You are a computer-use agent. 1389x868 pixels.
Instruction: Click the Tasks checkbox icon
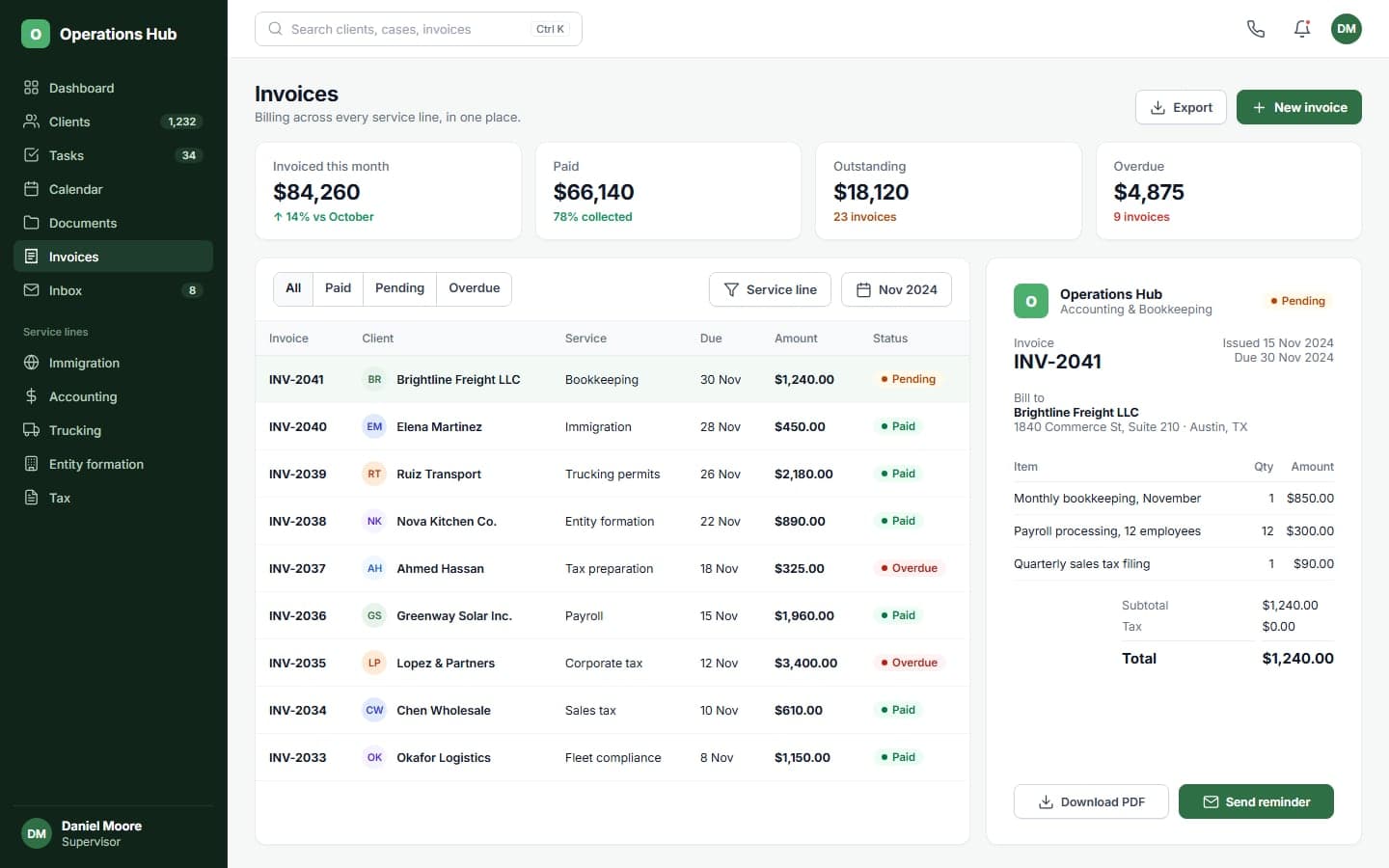[31, 155]
